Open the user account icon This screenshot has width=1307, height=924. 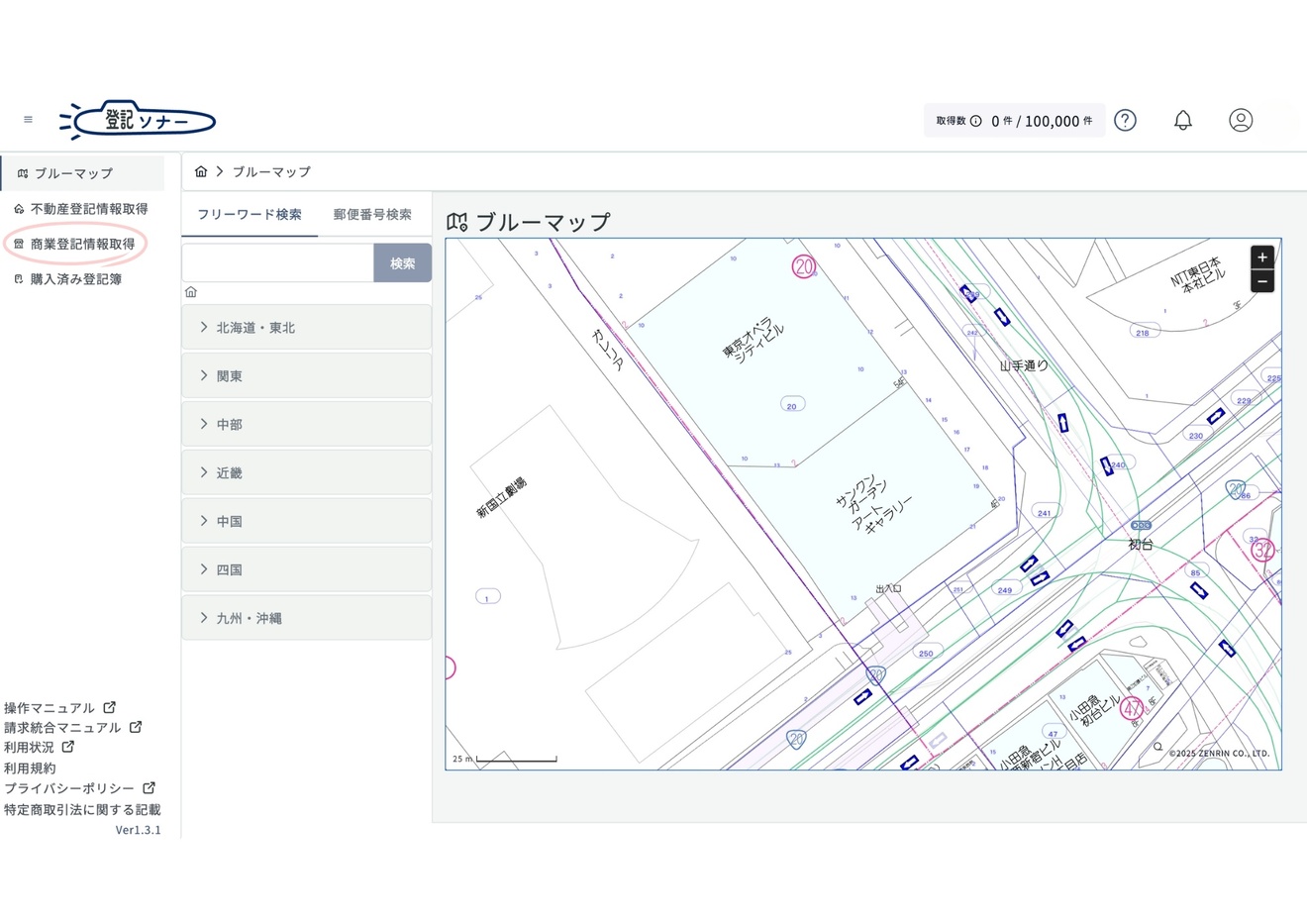1241,120
